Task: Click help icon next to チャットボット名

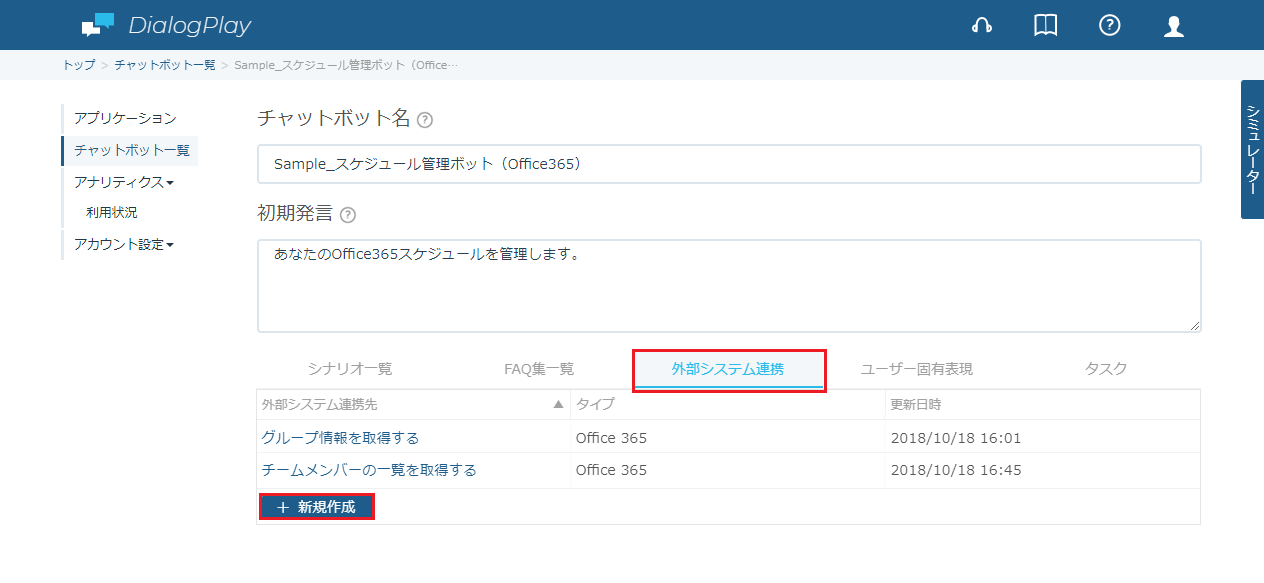Action: (425, 120)
